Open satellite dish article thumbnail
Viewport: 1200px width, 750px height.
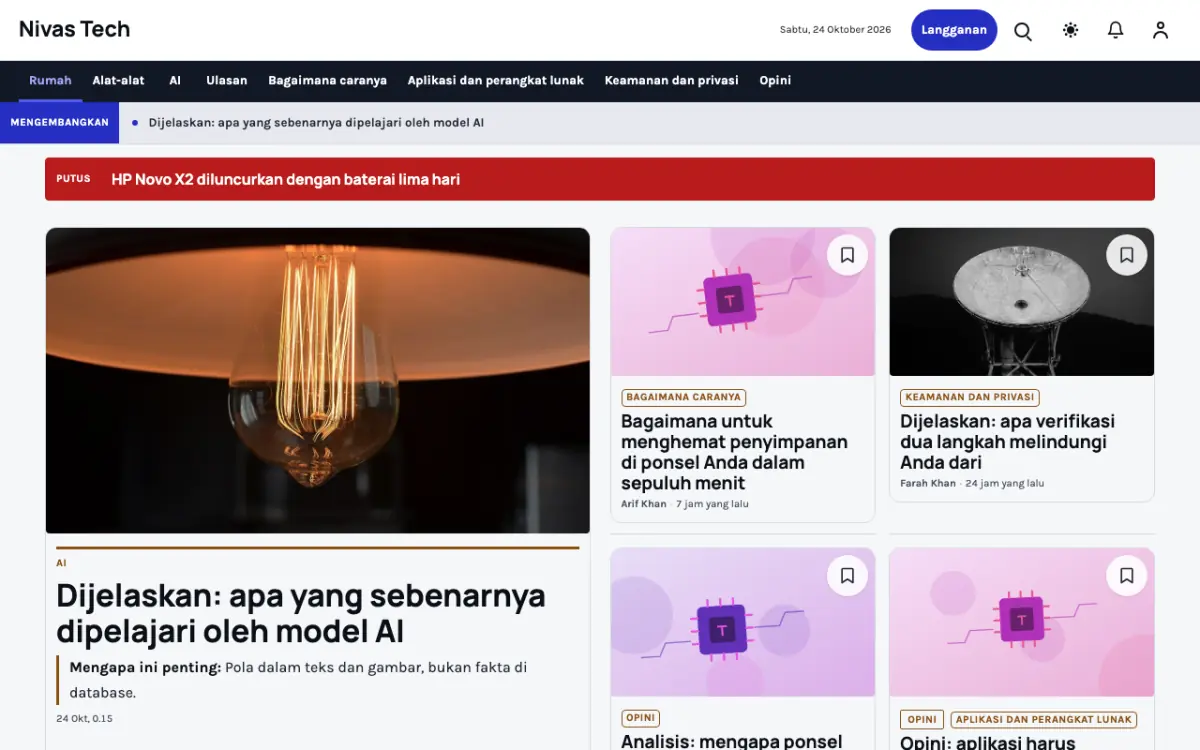[1022, 302]
